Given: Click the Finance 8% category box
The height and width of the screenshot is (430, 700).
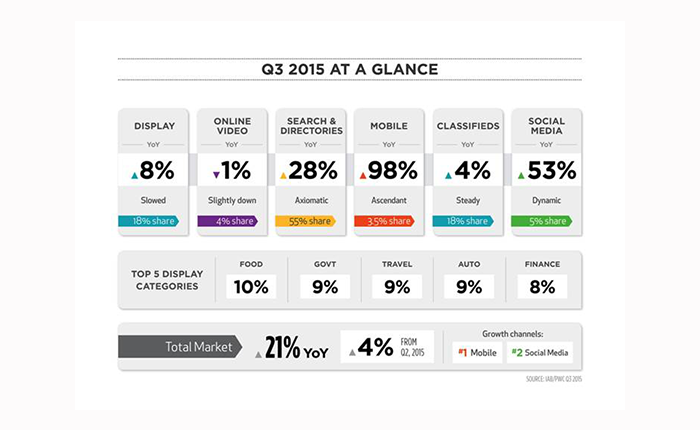Looking at the screenshot, I should pyautogui.click(x=542, y=287).
